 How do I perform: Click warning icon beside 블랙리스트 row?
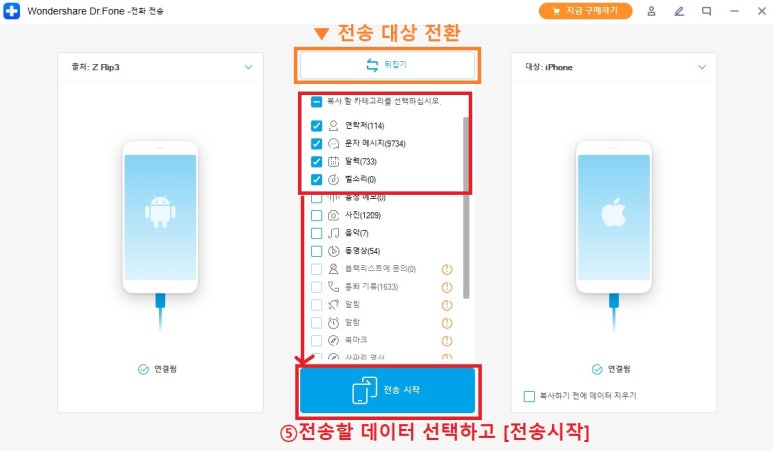[447, 269]
